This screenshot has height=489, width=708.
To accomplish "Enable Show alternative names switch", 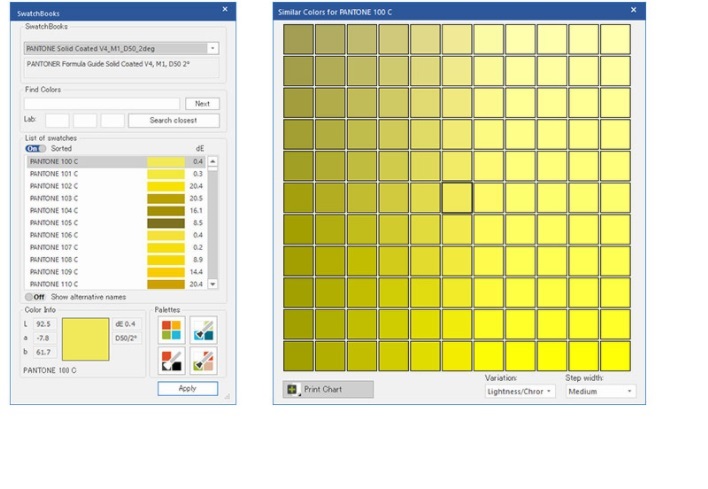I will click(x=35, y=297).
